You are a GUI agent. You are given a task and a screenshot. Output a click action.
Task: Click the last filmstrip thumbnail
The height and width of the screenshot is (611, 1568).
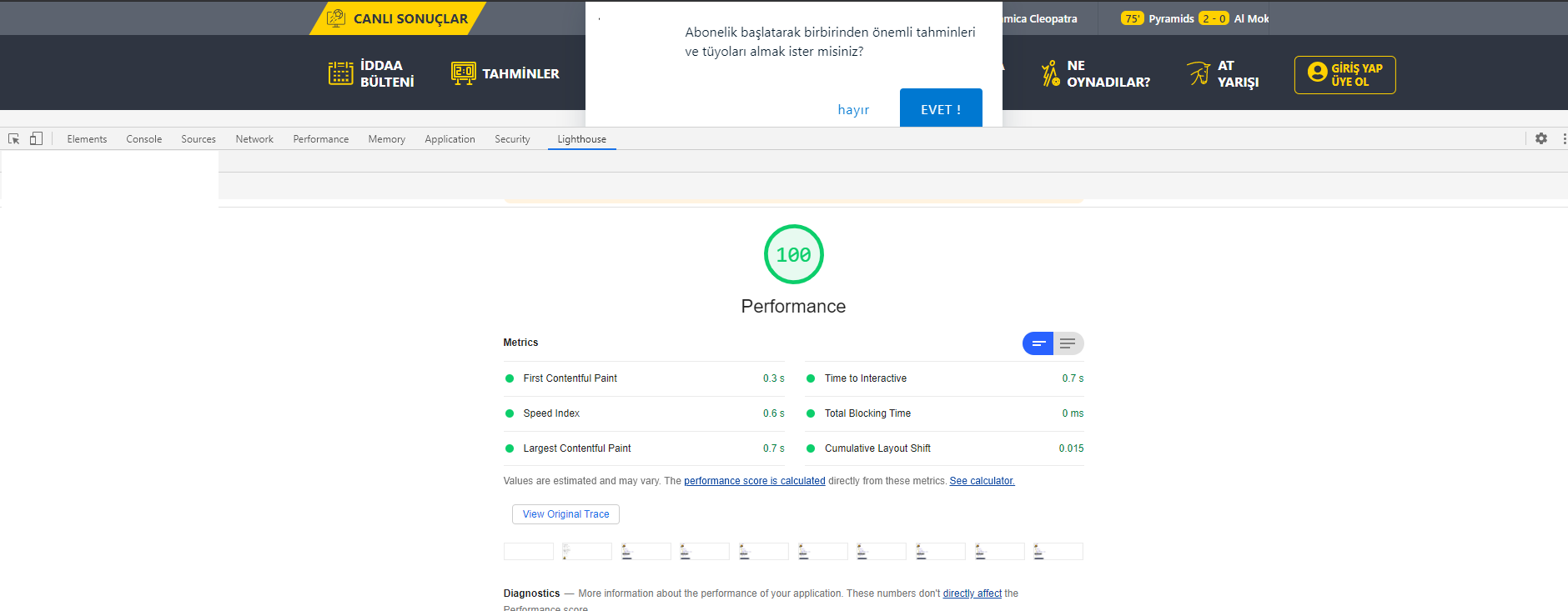click(x=1058, y=551)
